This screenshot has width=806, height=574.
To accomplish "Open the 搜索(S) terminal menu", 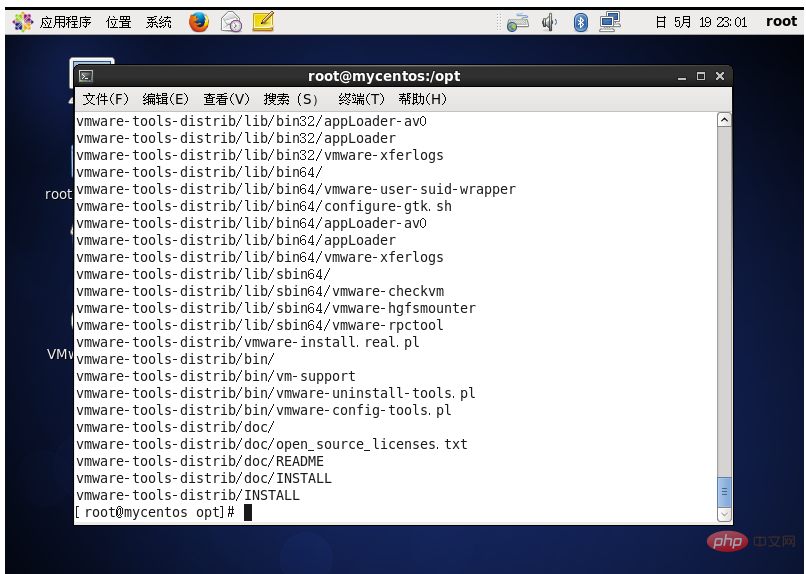I will point(290,99).
